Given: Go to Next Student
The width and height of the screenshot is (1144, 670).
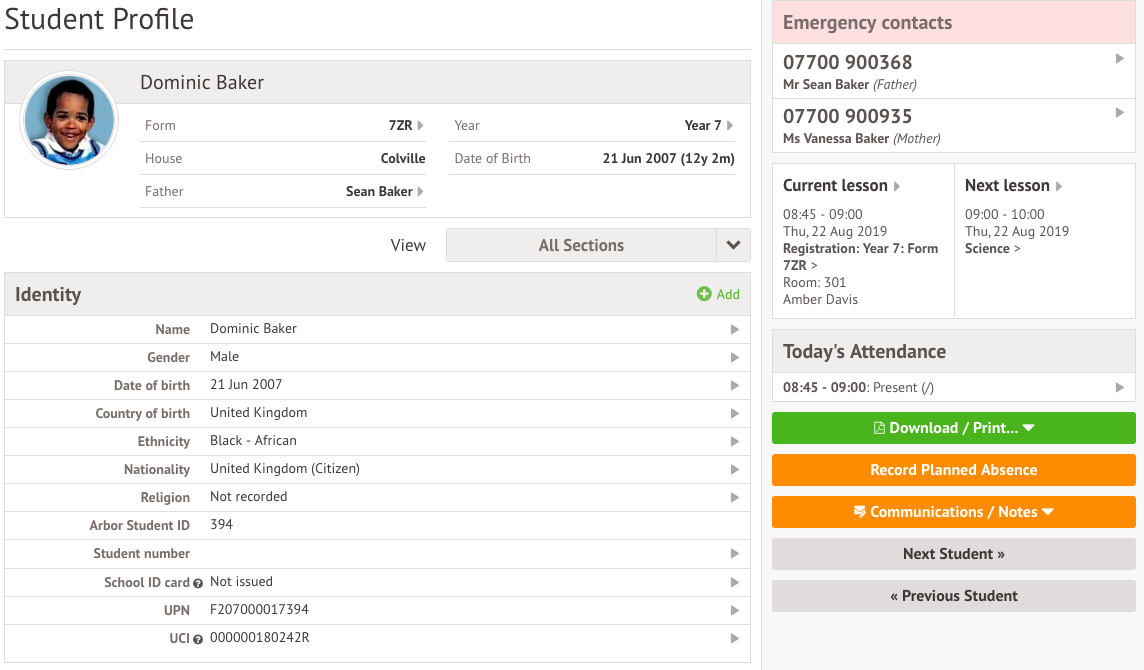Looking at the screenshot, I should pos(953,554).
